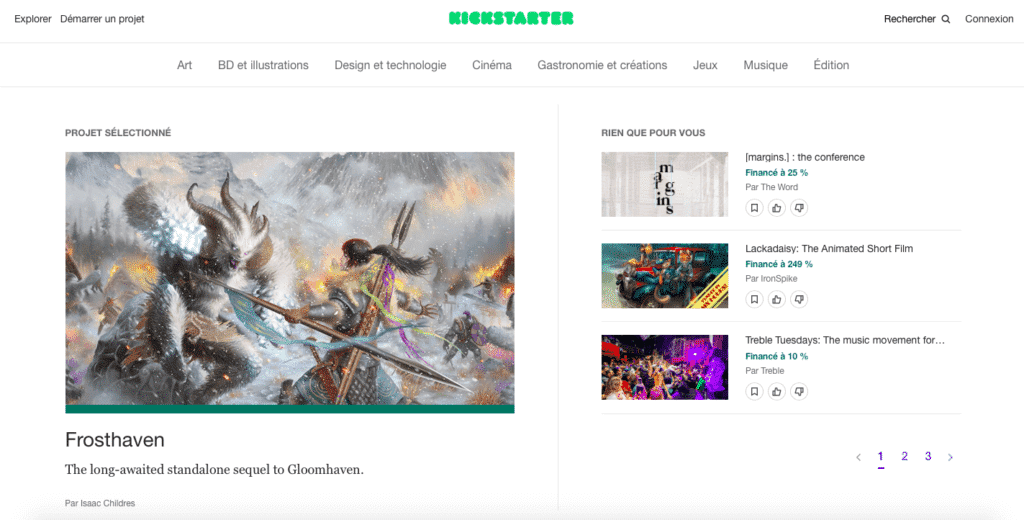1024x520 pixels.
Task: Thumbs down the Treble Tuesdays project
Action: (x=799, y=391)
